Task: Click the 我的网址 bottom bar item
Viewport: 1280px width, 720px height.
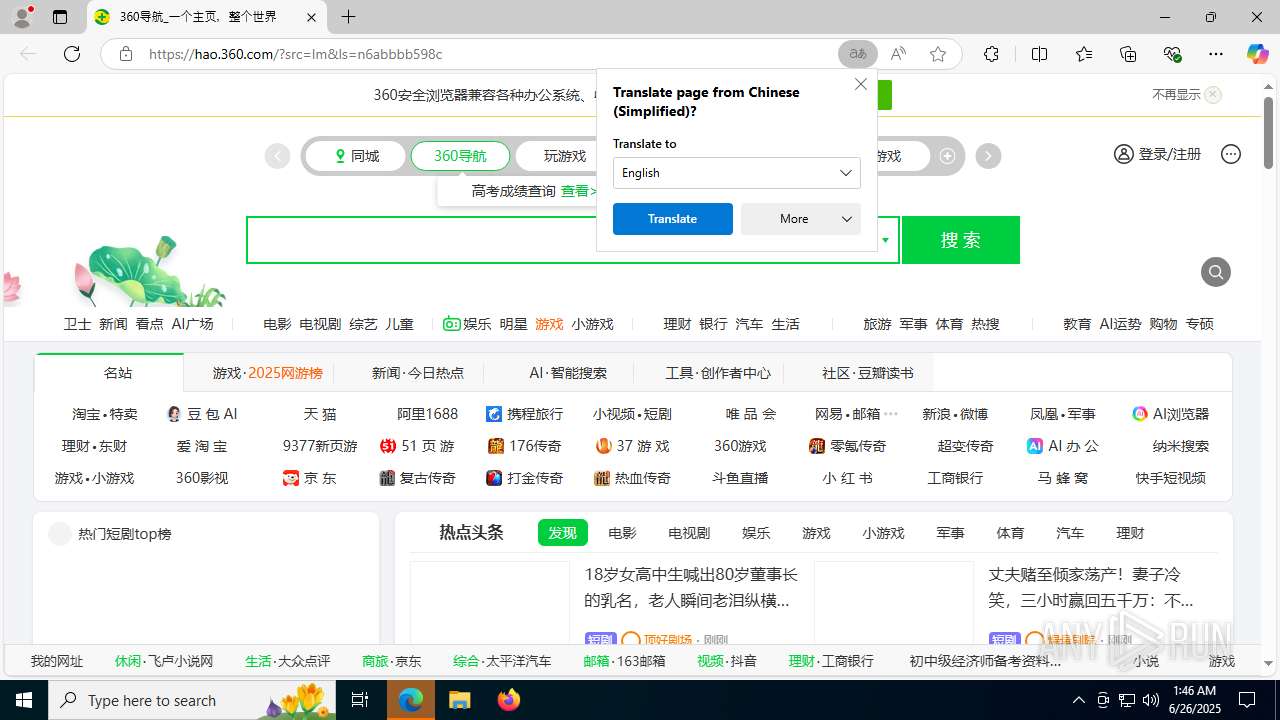Action: (57, 661)
